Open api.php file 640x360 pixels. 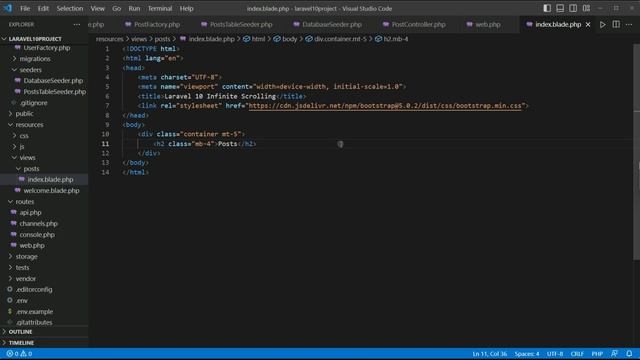click(30, 213)
